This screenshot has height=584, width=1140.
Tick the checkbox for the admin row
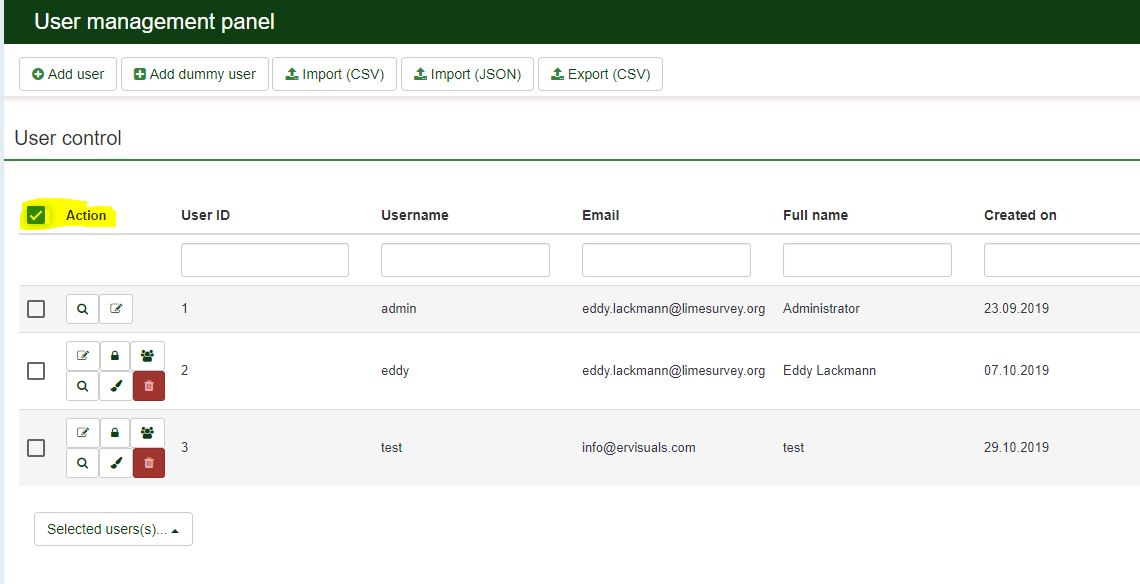36,309
